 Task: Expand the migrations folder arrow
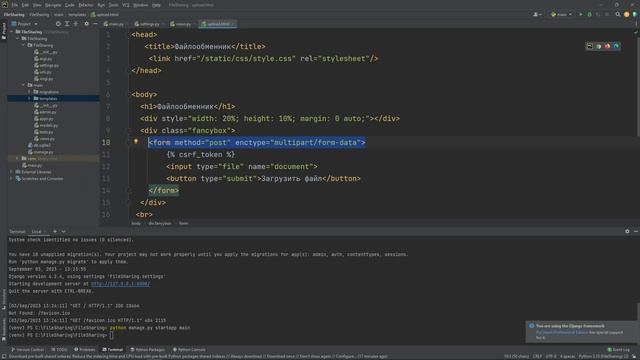pos(29,92)
